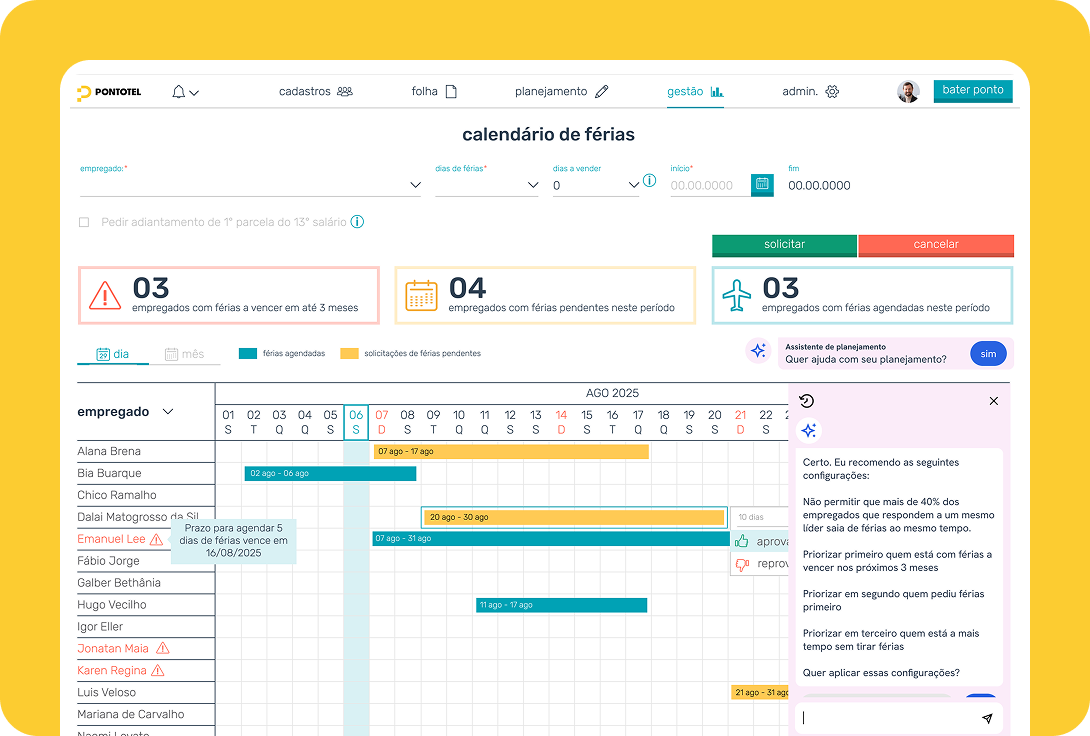Viewport: 1090px width, 736px height.
Task: Click the user profile avatar
Action: 908,92
